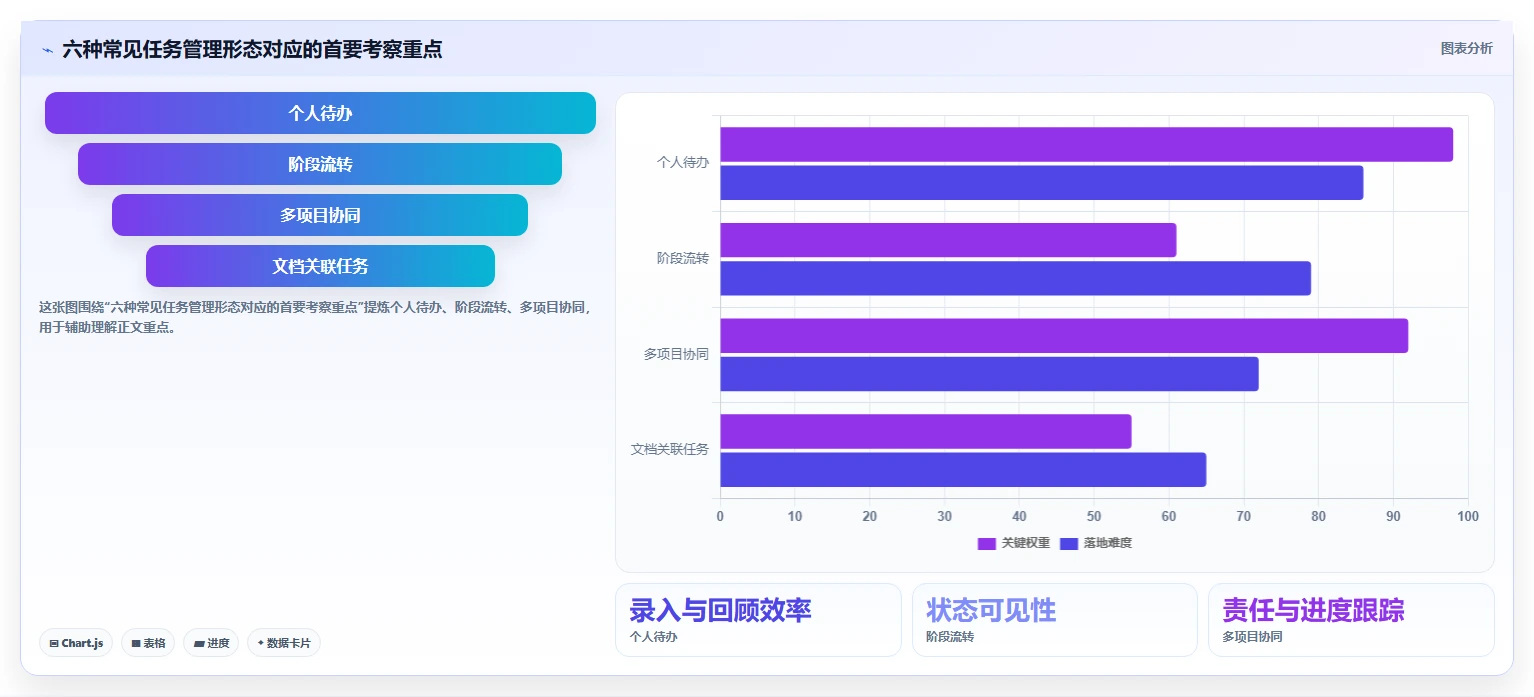Click the x-axis tick value 50
The height and width of the screenshot is (697, 1534).
point(1094,516)
